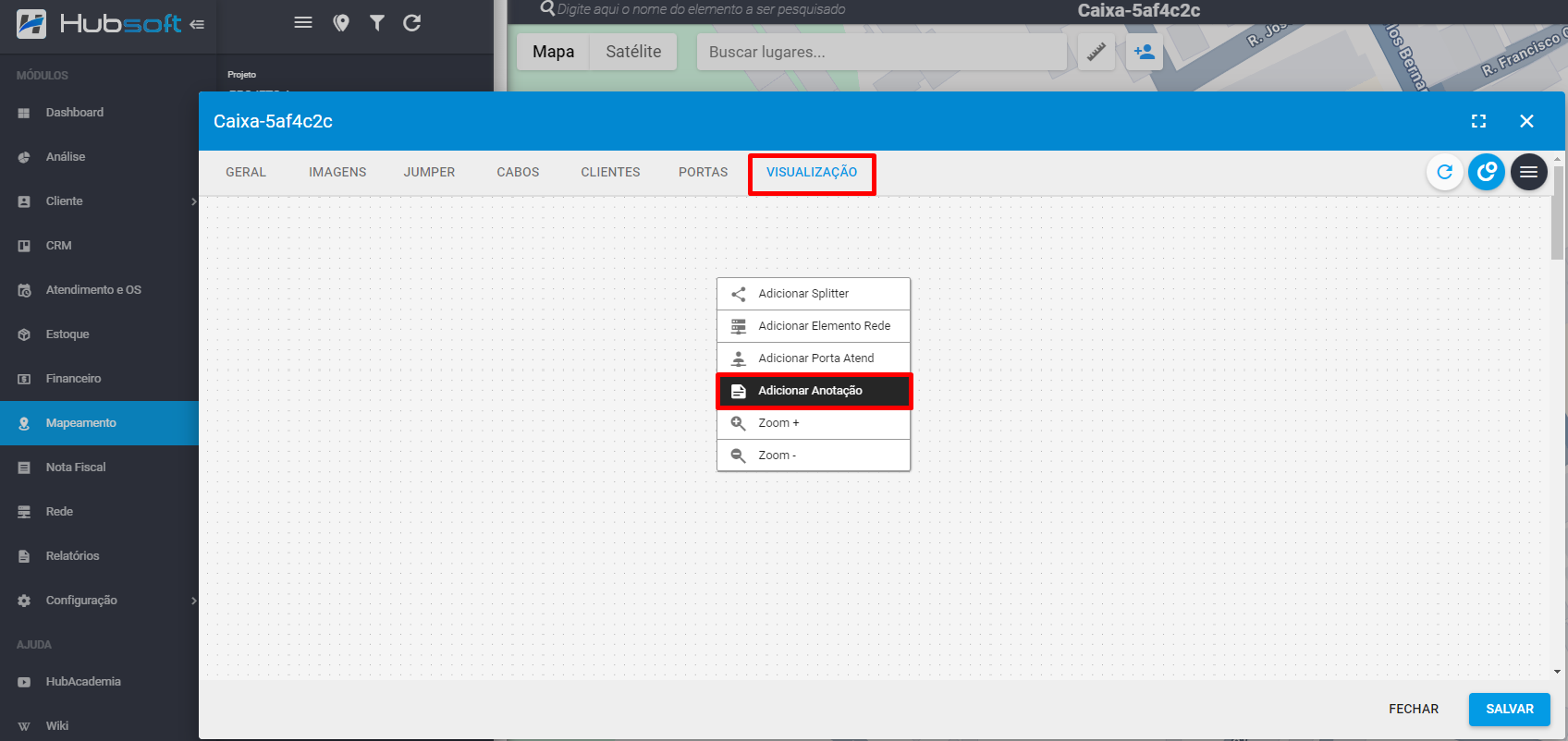Screen dimensions: 1568x741
Task: Click Zoom - in context menu
Action: pyautogui.click(x=814, y=456)
